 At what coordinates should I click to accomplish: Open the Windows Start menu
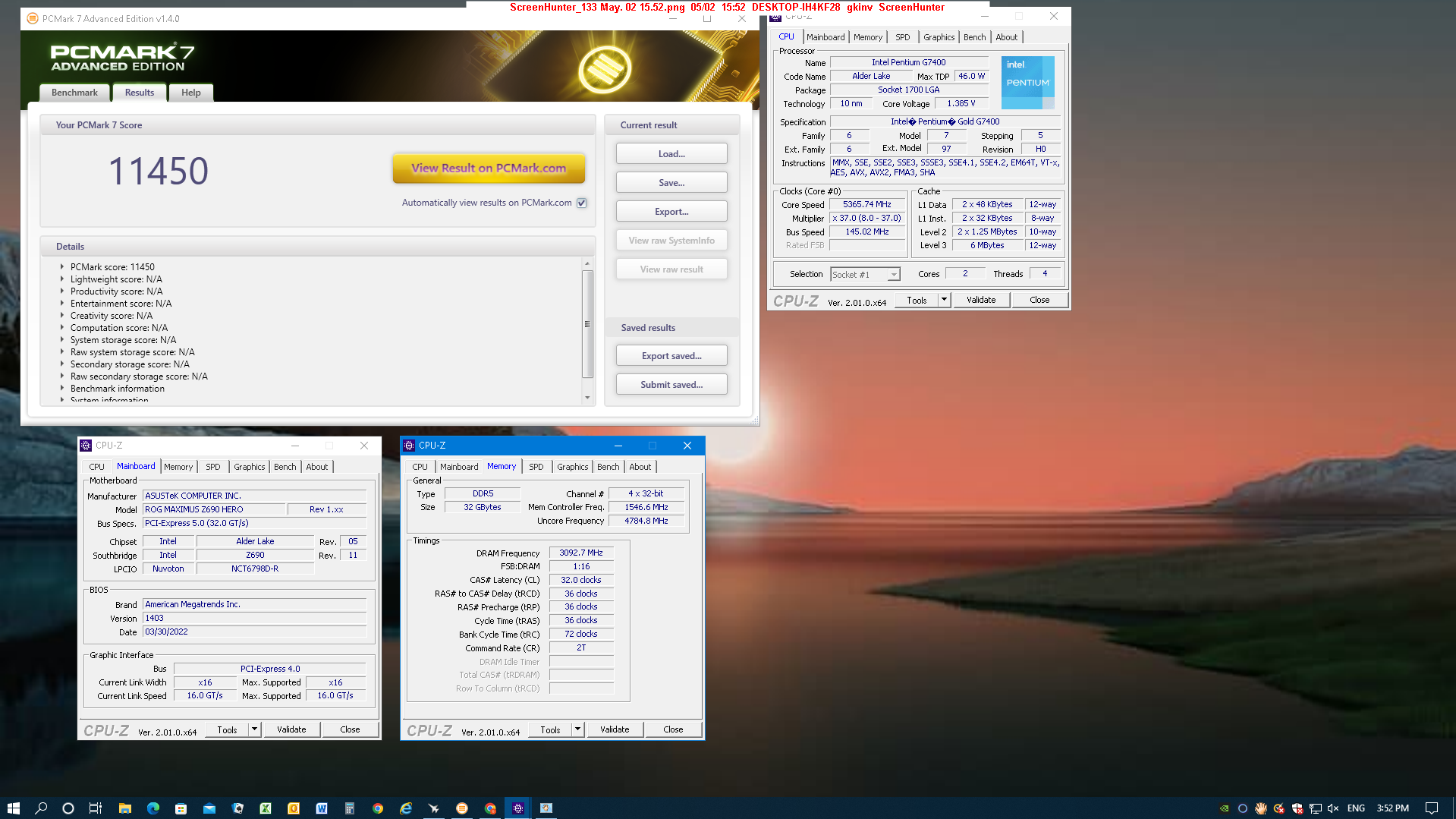[13, 808]
